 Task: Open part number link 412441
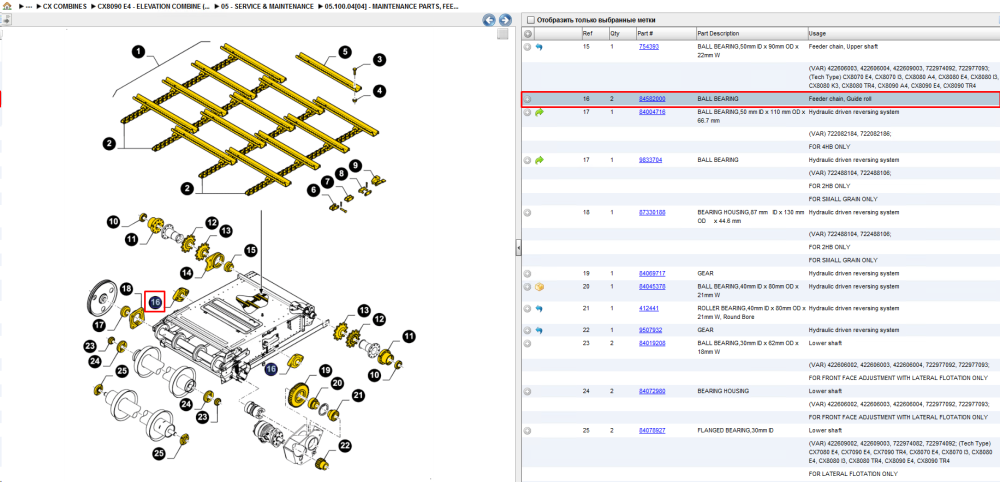(649, 309)
